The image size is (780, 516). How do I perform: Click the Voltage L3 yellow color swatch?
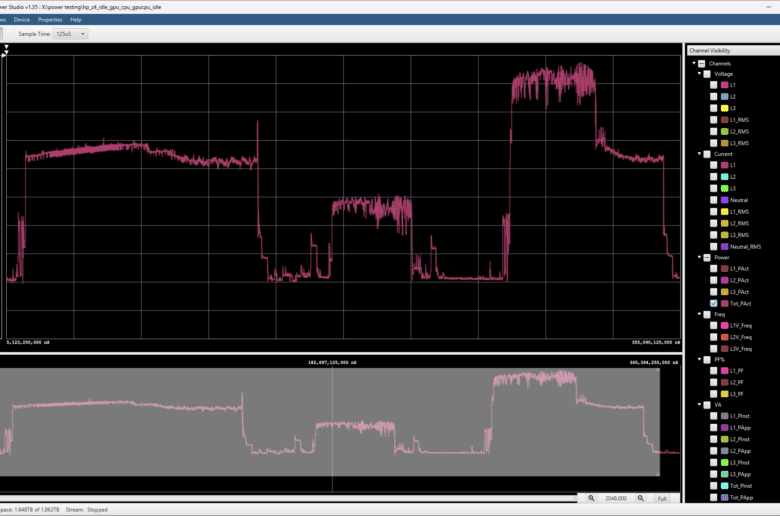click(x=725, y=108)
